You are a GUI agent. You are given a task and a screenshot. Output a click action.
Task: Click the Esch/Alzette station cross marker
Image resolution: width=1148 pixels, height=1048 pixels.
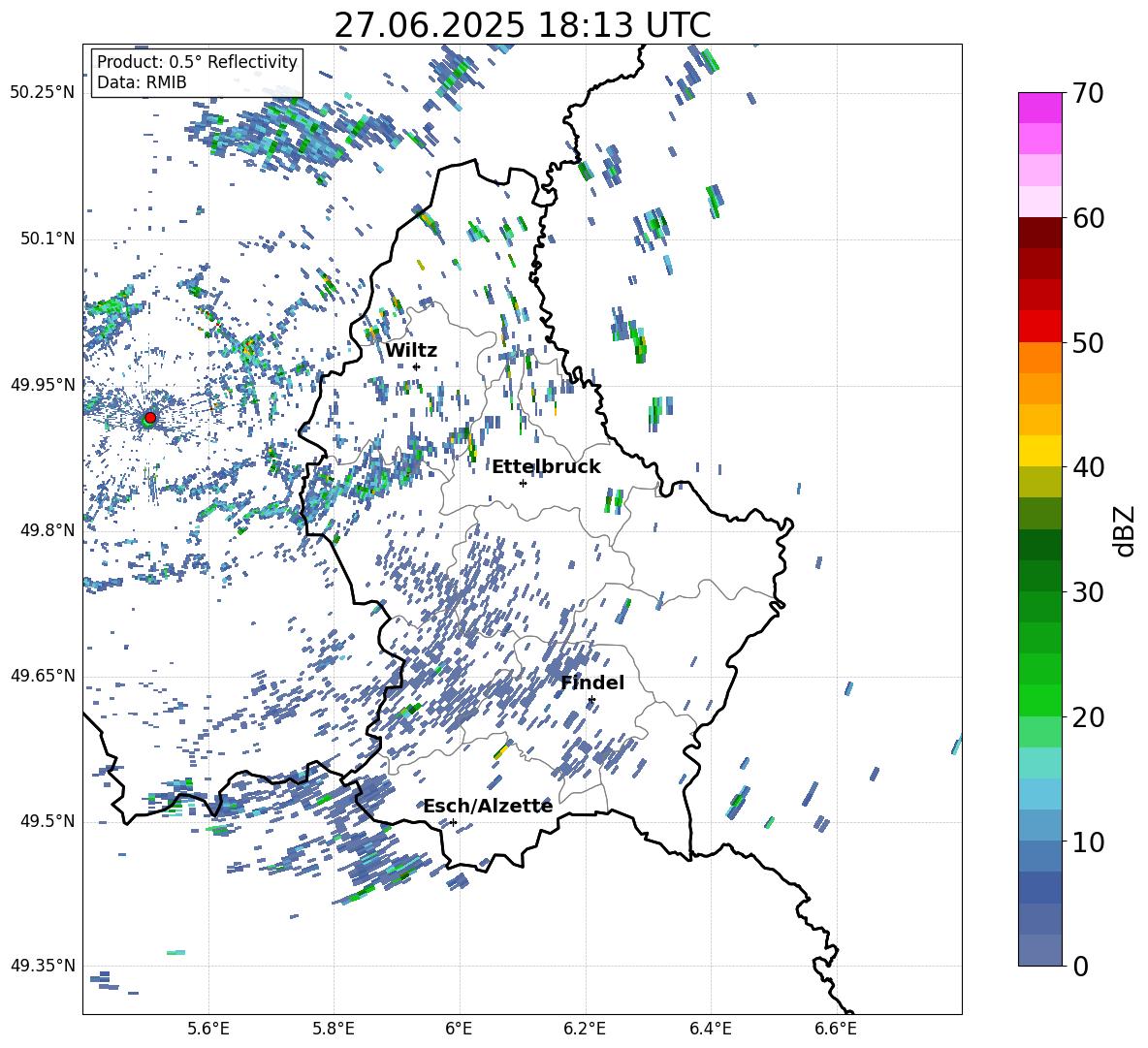(x=453, y=822)
